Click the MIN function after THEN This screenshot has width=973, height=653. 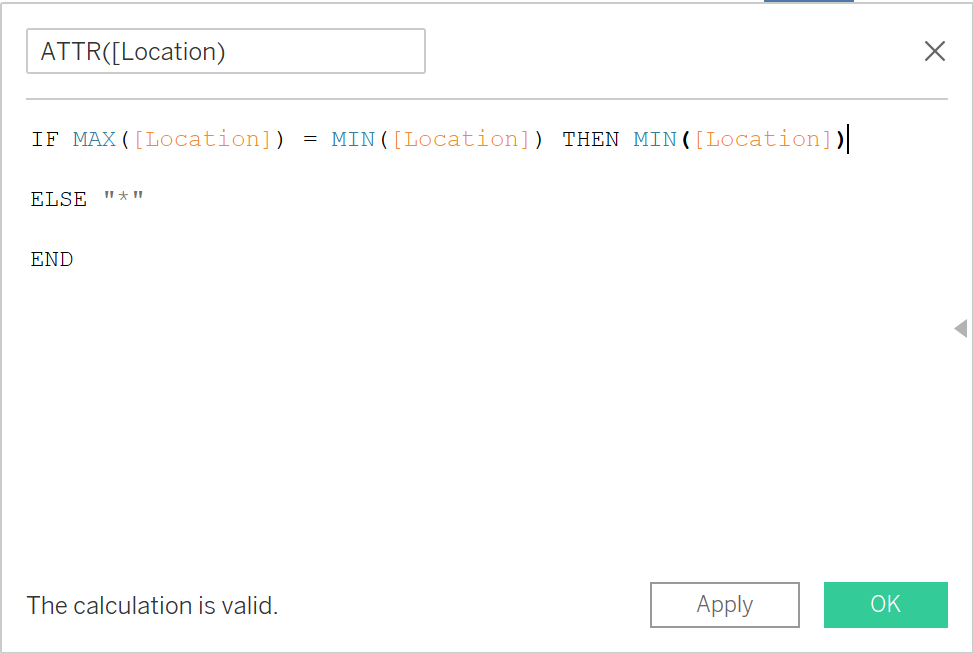[x=655, y=139]
